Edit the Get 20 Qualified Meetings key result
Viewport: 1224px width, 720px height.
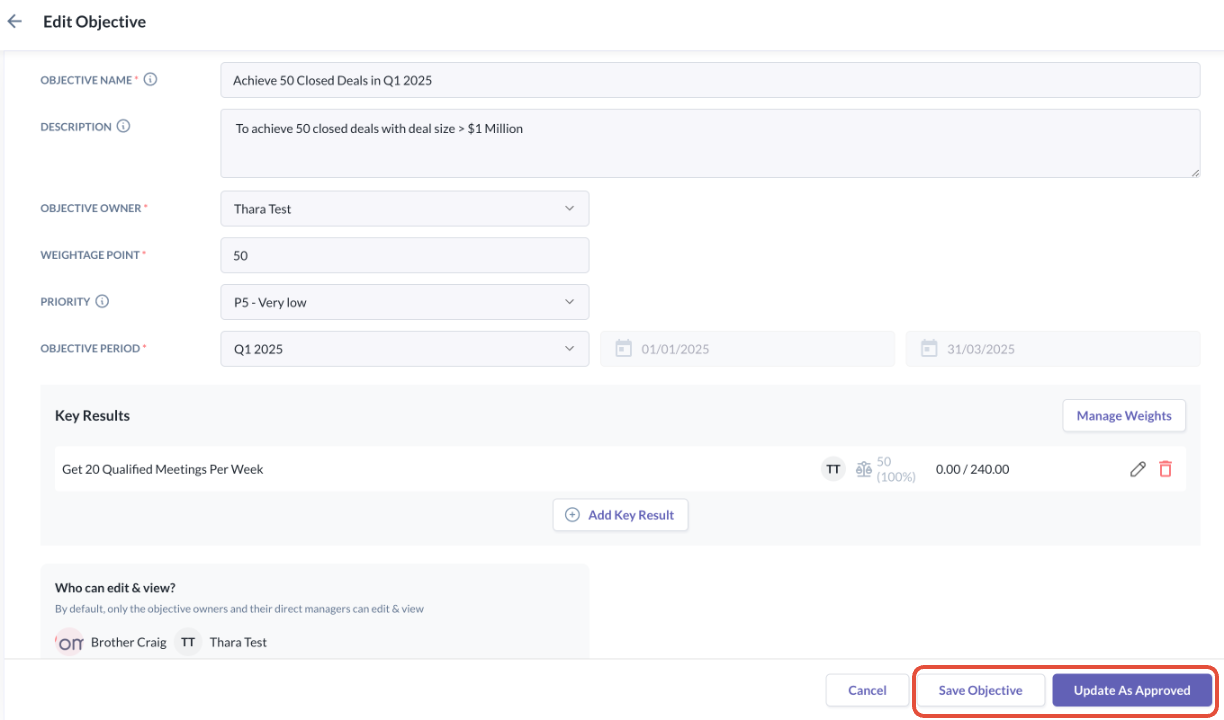point(1137,469)
